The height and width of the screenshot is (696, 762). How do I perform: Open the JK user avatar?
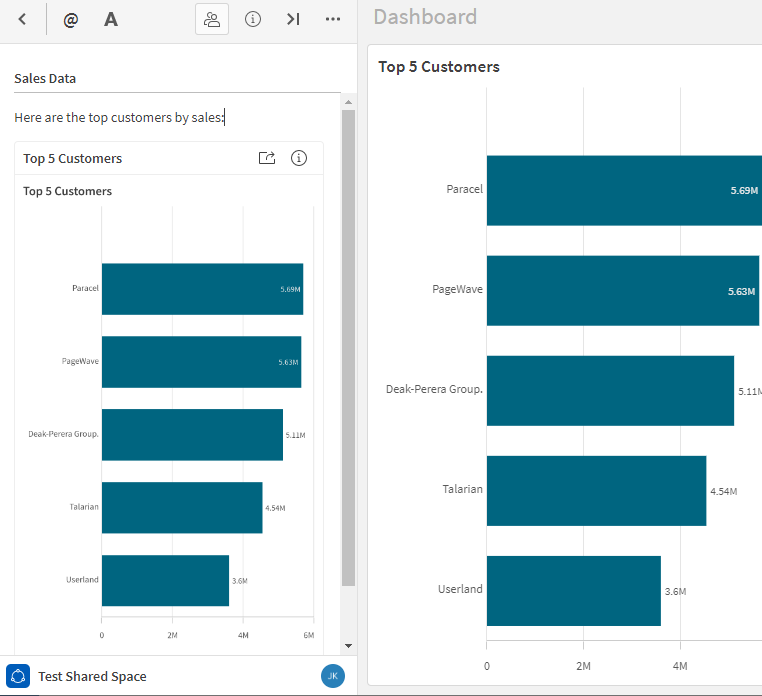(333, 676)
